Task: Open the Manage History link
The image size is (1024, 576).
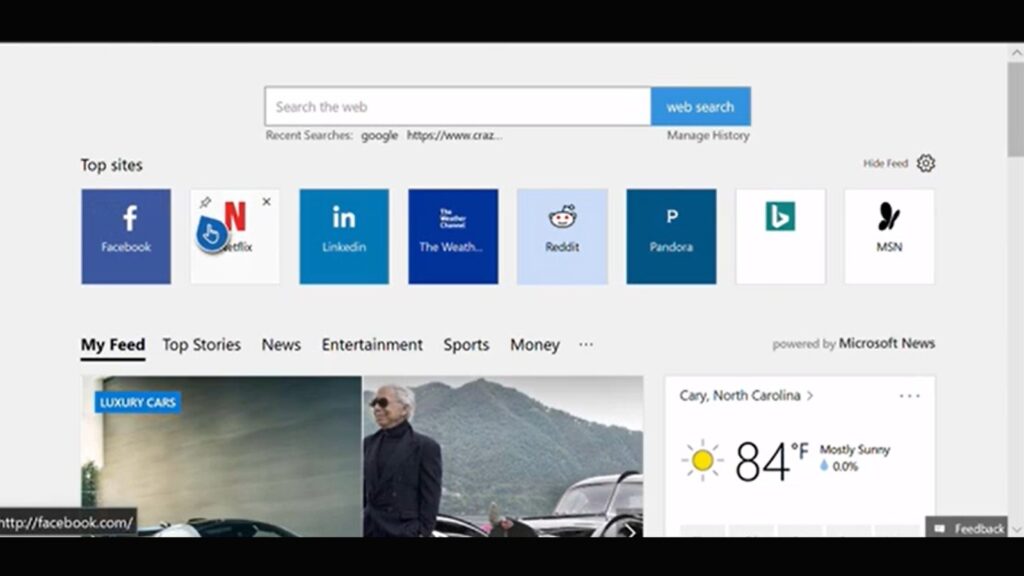Action: coord(708,136)
